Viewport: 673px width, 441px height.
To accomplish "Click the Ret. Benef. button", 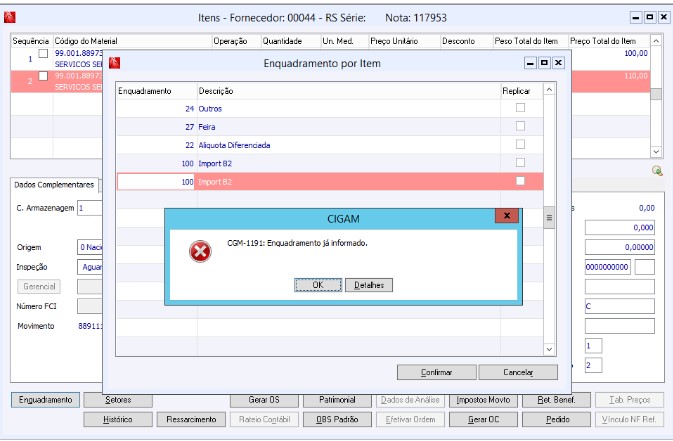I will pyautogui.click(x=556, y=400).
